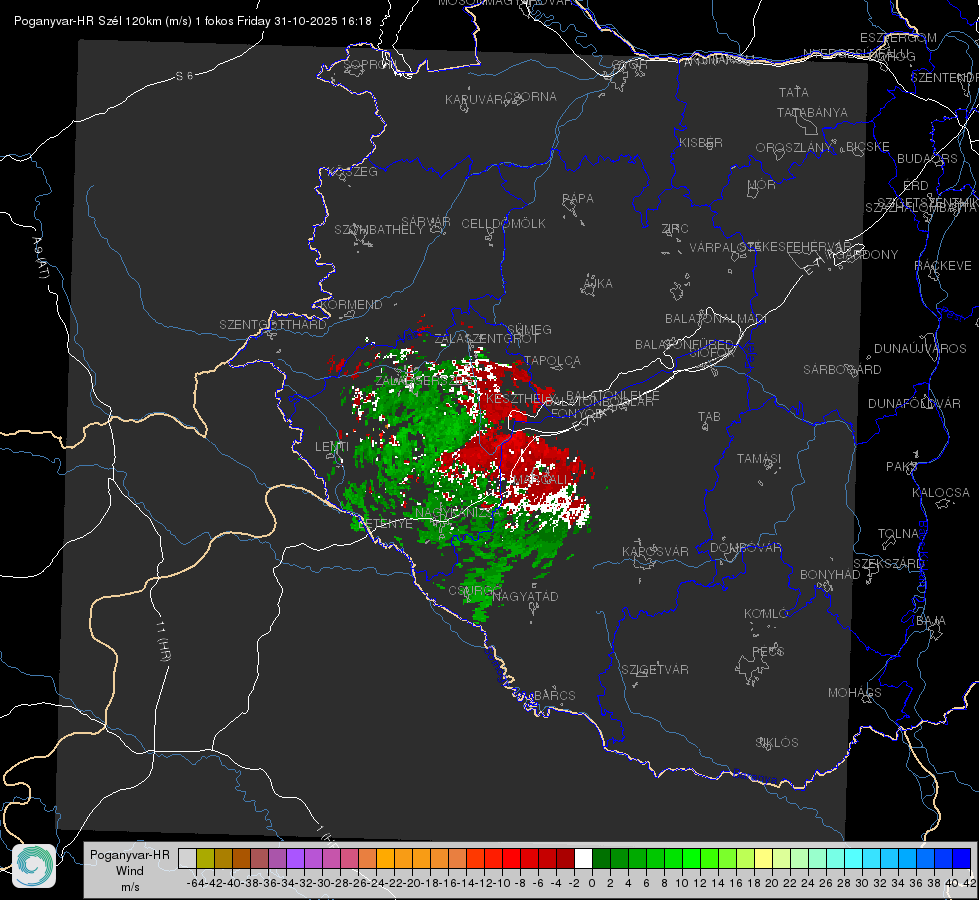
Task: Click the NAGYATAD town label
Action: coord(525,596)
